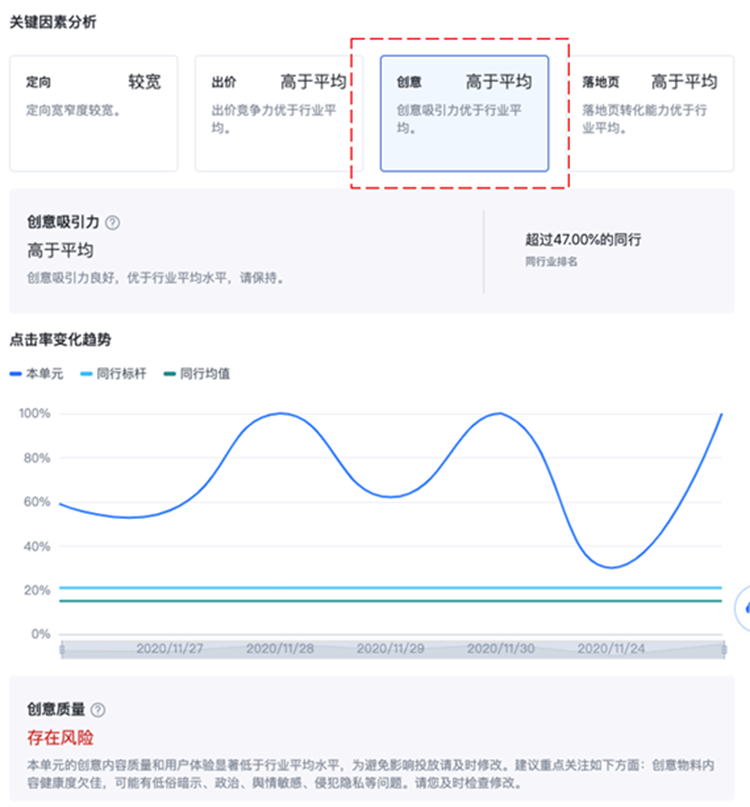Toggle 同行均值 series via legend label
Image resolution: width=750 pixels, height=807 pixels.
coord(204,374)
